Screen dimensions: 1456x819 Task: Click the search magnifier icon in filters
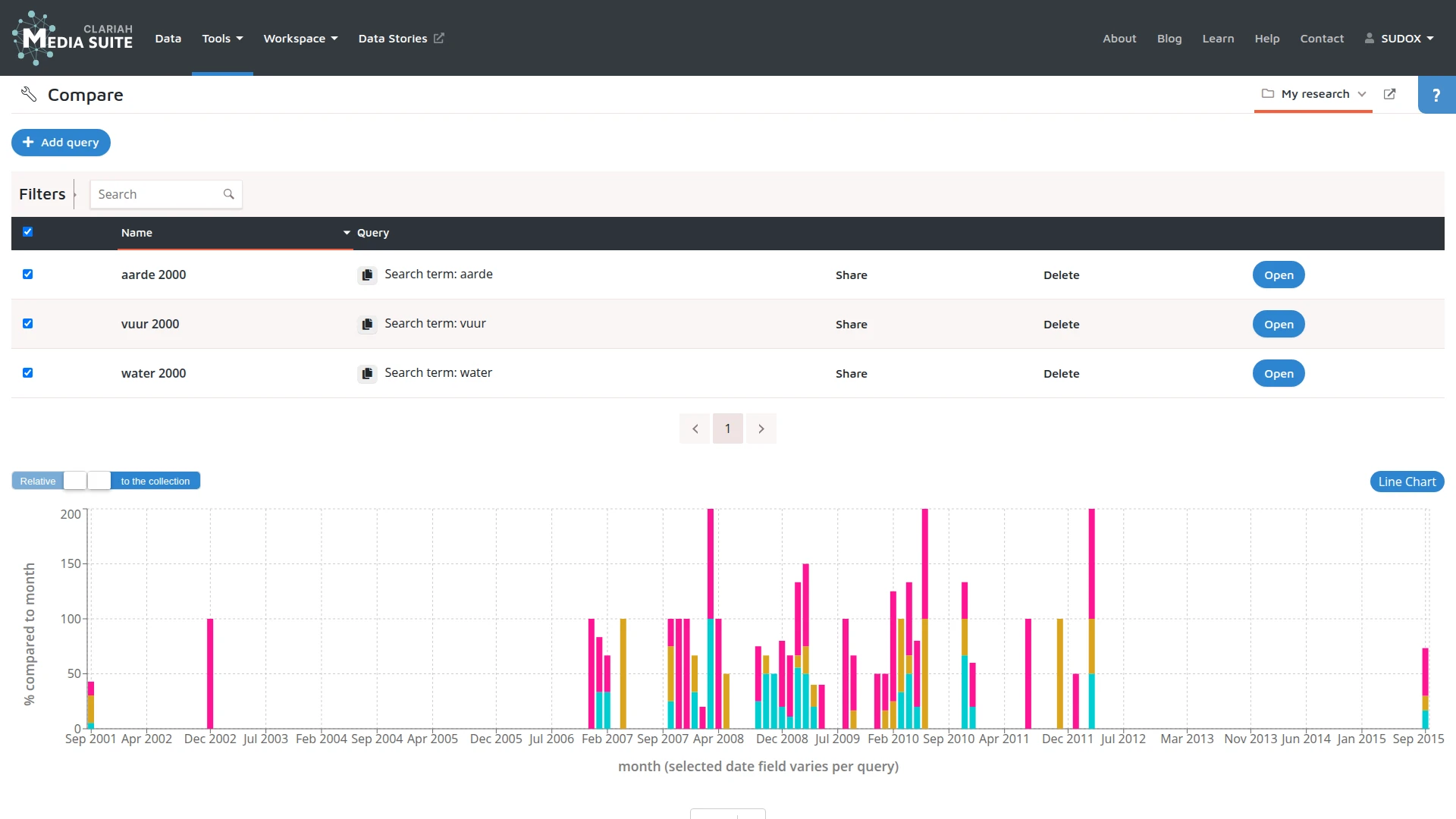[x=228, y=194]
